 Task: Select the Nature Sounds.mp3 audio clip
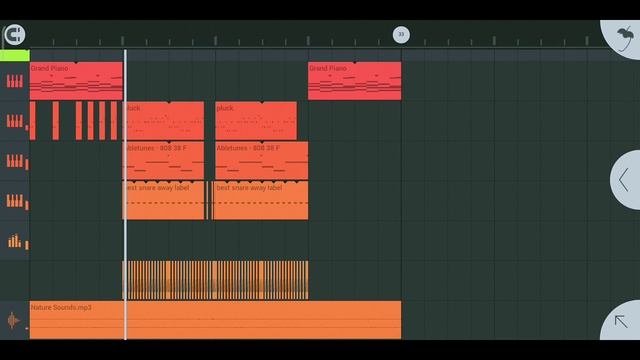[216, 320]
